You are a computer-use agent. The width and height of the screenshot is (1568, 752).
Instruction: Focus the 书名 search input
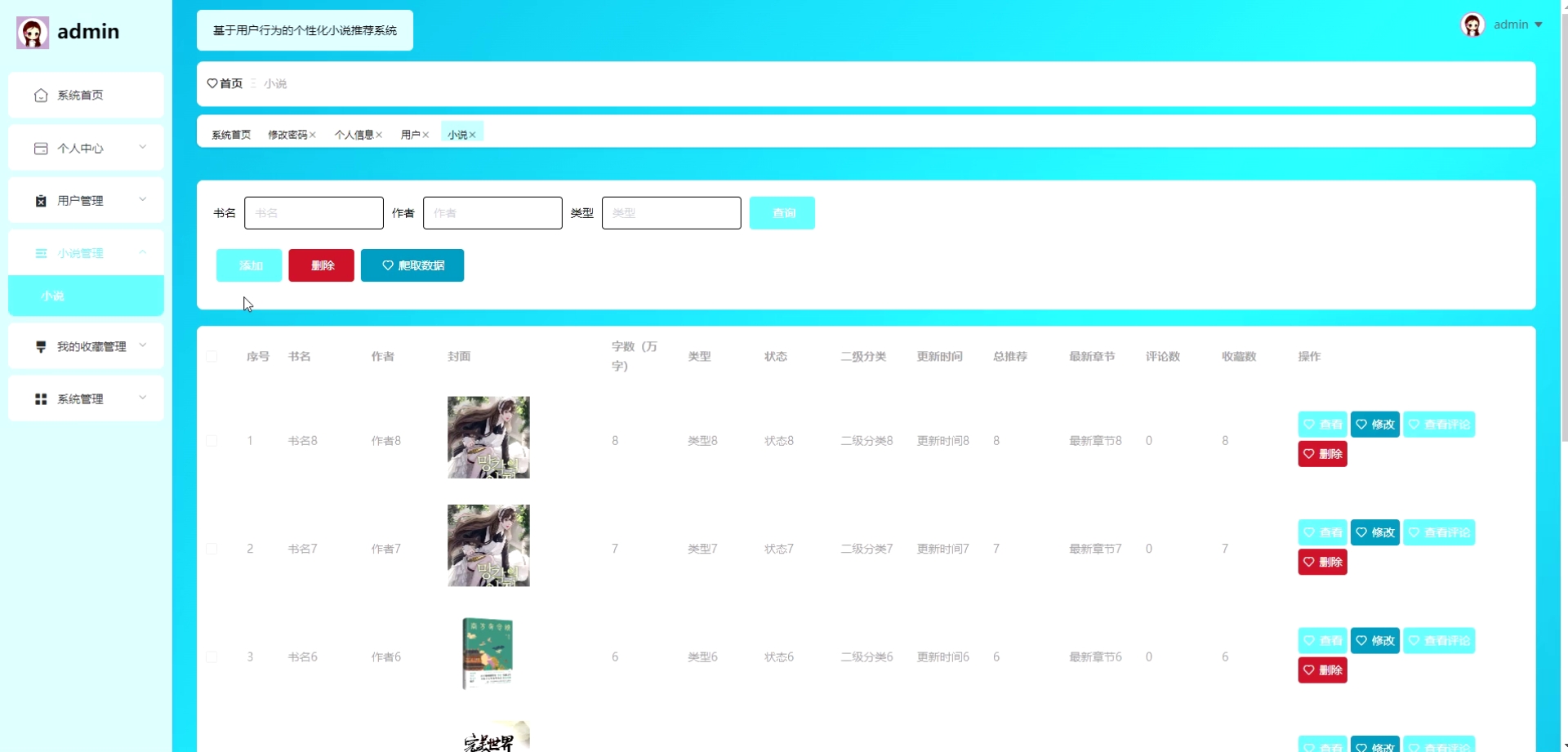(x=314, y=213)
